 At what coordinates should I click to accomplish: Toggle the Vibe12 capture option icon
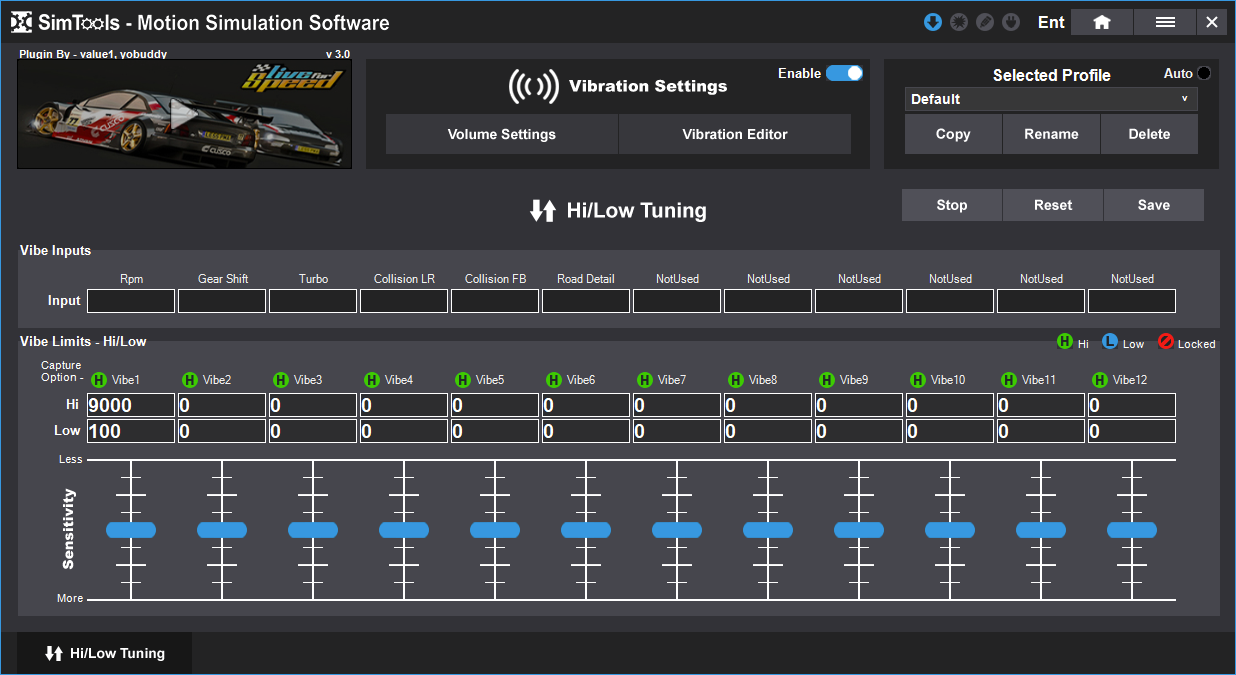1100,380
